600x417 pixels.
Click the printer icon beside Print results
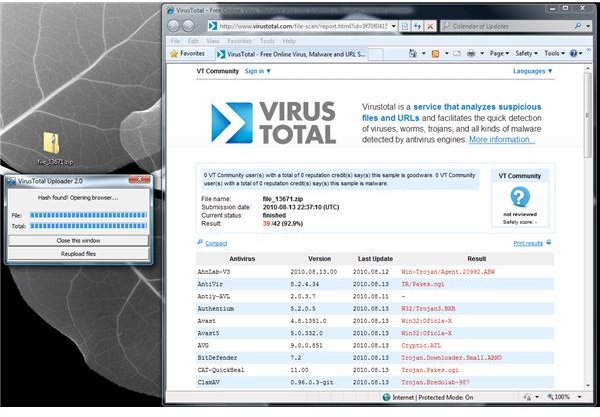pos(548,242)
